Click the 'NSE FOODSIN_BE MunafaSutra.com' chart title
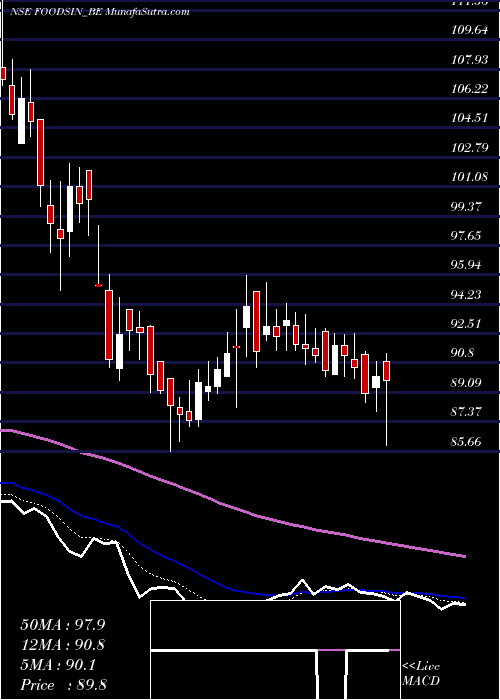Screen dimensions: 500x700 pyautogui.click(x=100, y=12)
